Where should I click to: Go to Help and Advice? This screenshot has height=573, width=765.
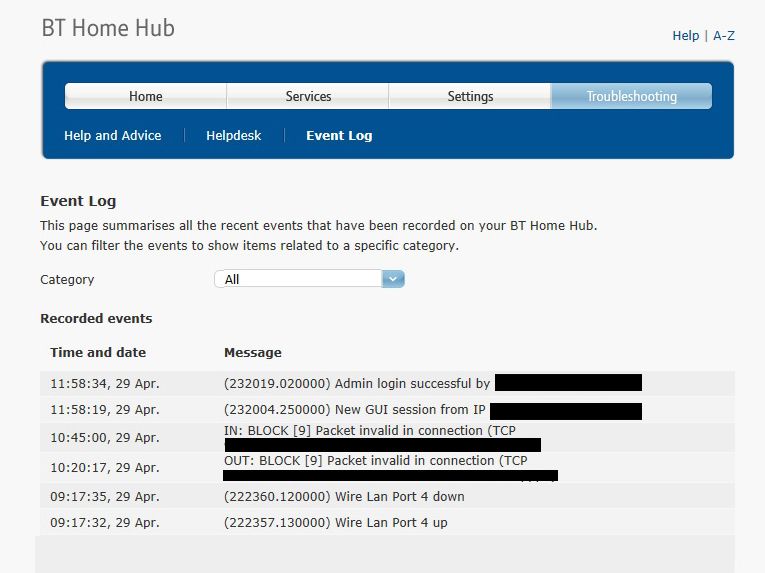click(x=113, y=136)
